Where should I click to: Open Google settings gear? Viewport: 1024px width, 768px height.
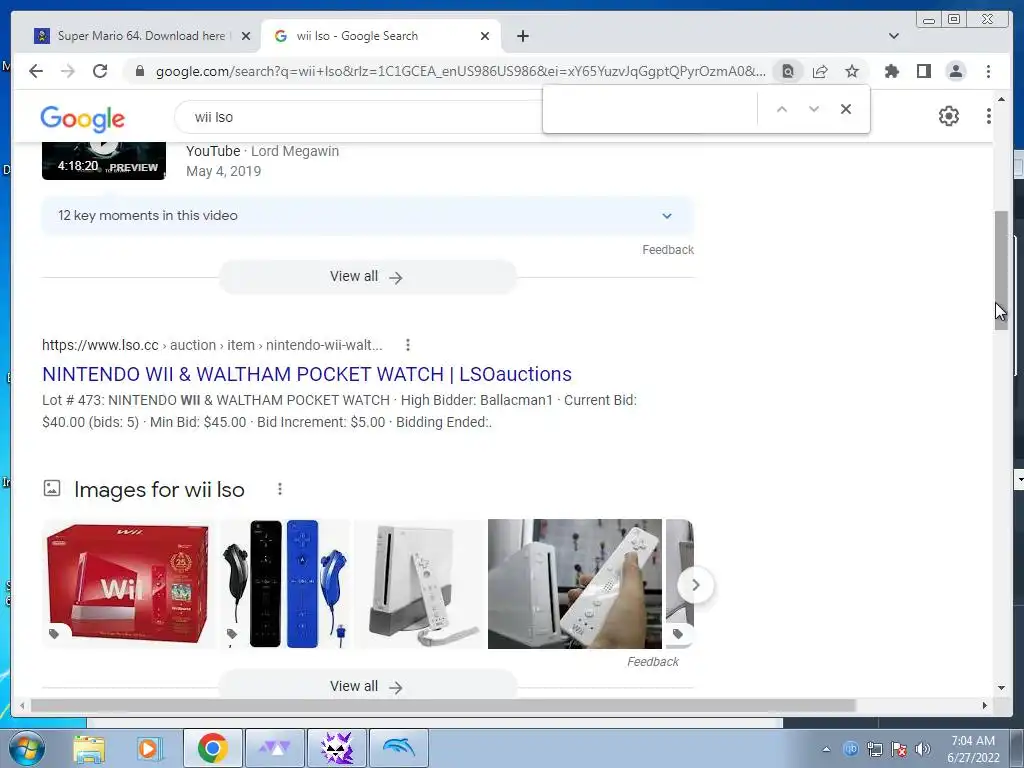949,116
